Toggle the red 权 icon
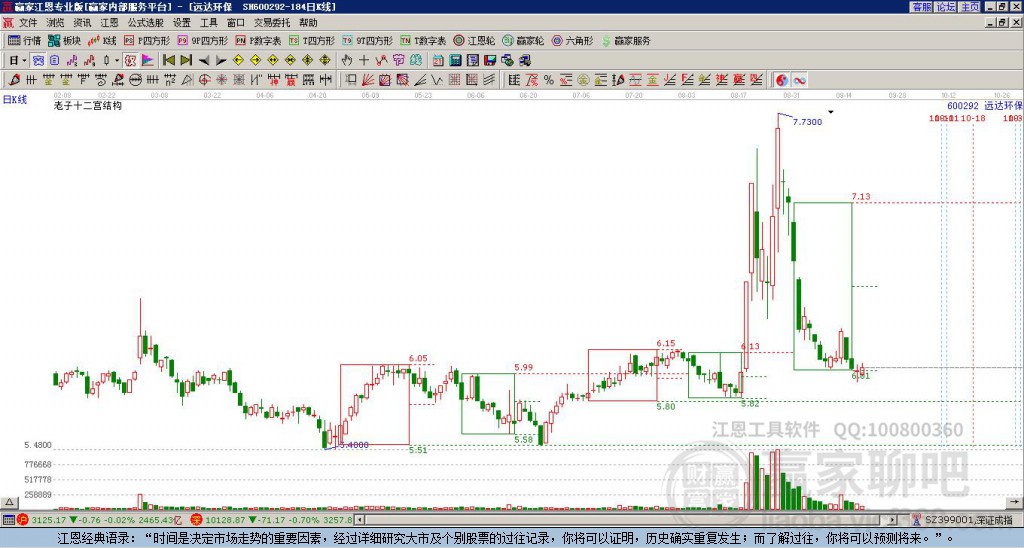This screenshot has height=548, width=1024. point(130,60)
